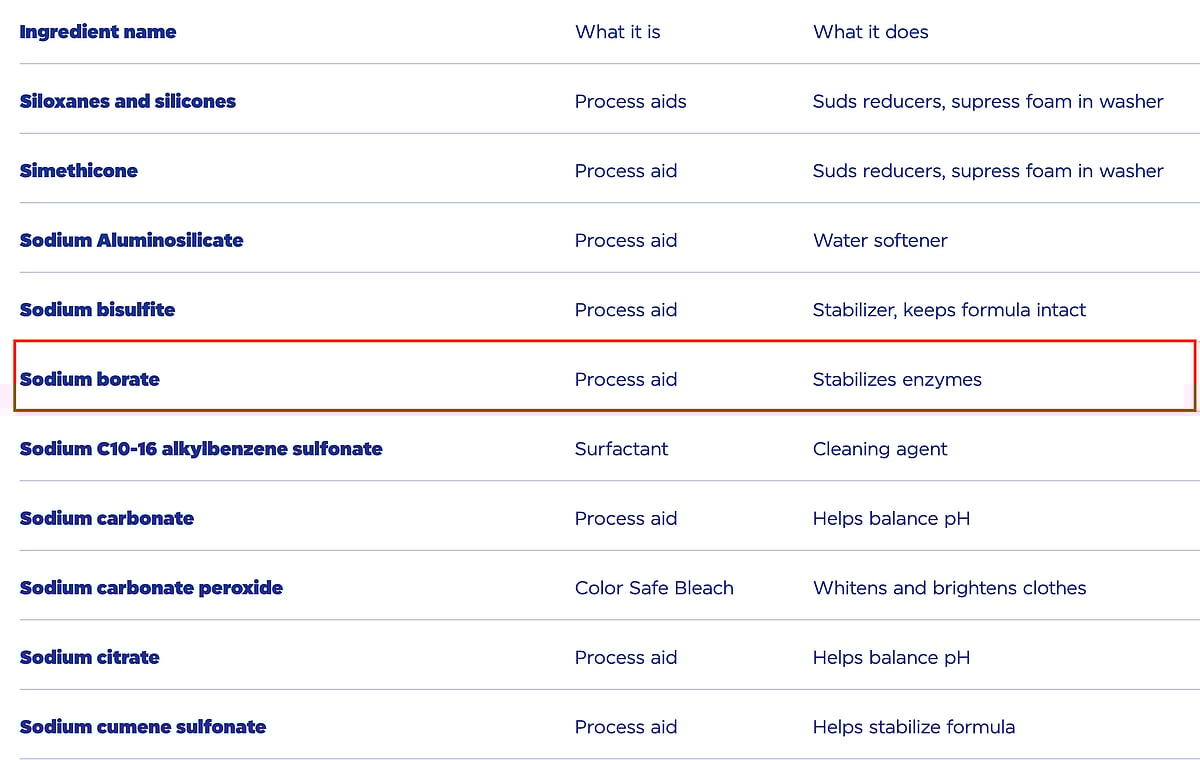Click Whitens and brightens clothes text
The image size is (1200, 760).
coord(949,588)
